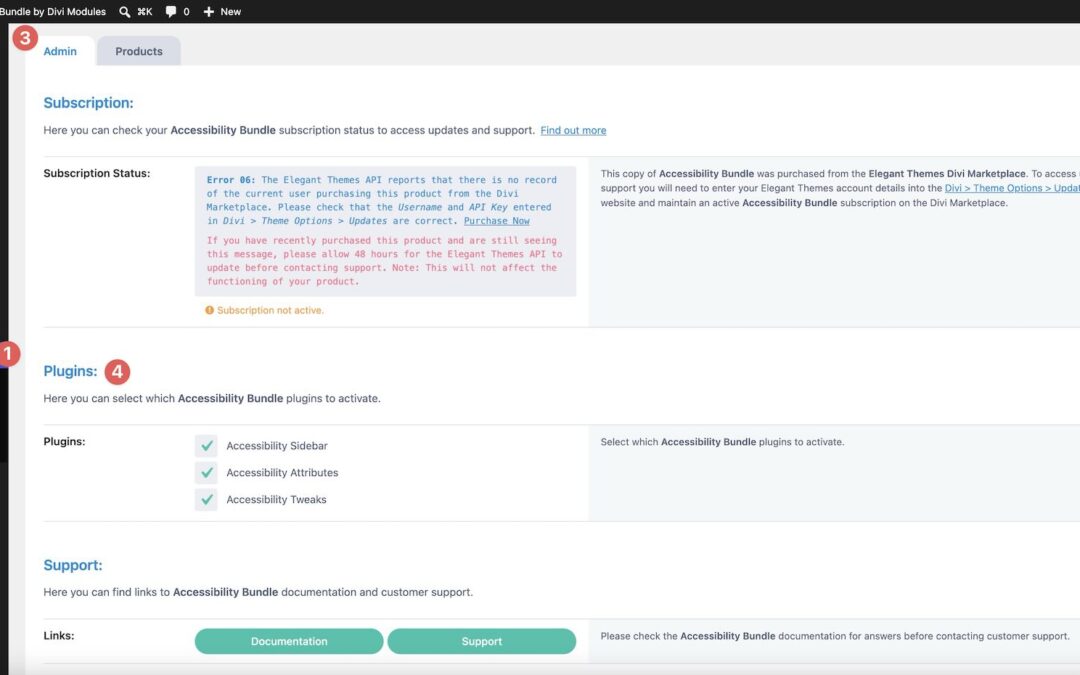Open the comments bubble icon in admin bar
Viewport: 1080px width, 675px height.
pos(171,12)
